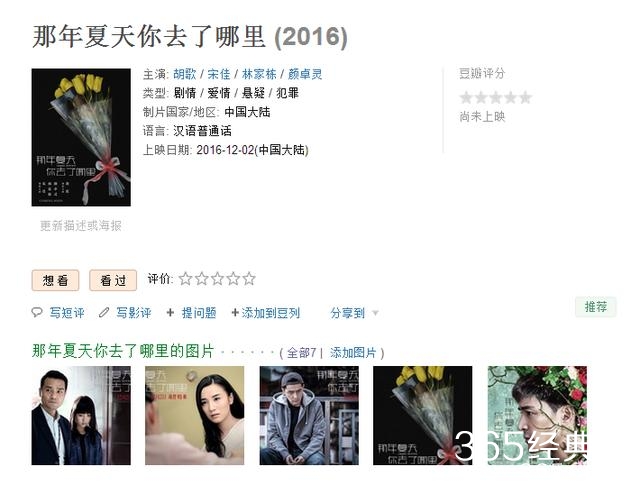The height and width of the screenshot is (485, 640).
Task: Rate the movie five stars
Action: pyautogui.click(x=249, y=279)
